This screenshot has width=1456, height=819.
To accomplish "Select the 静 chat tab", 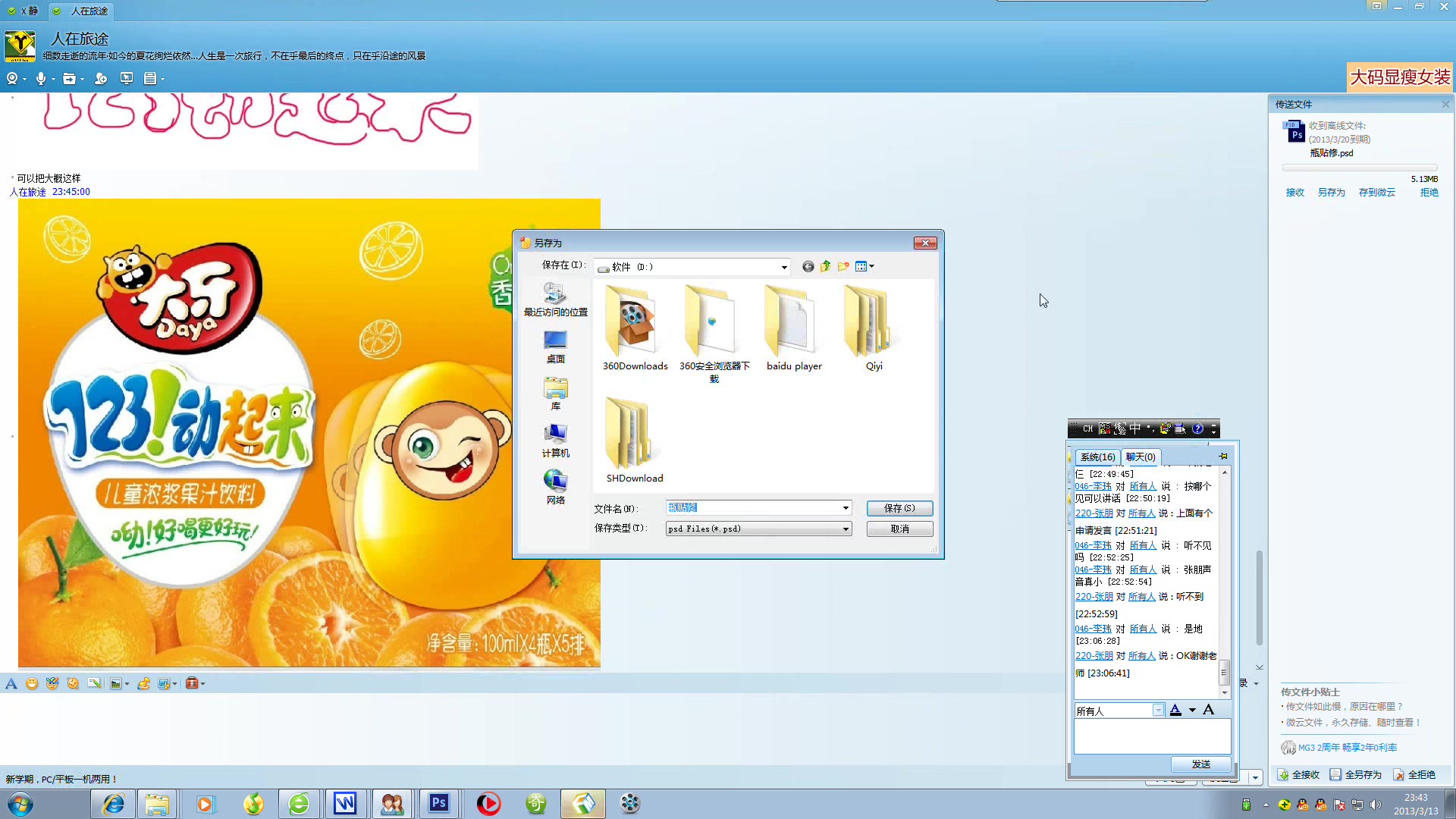I will [x=24, y=11].
